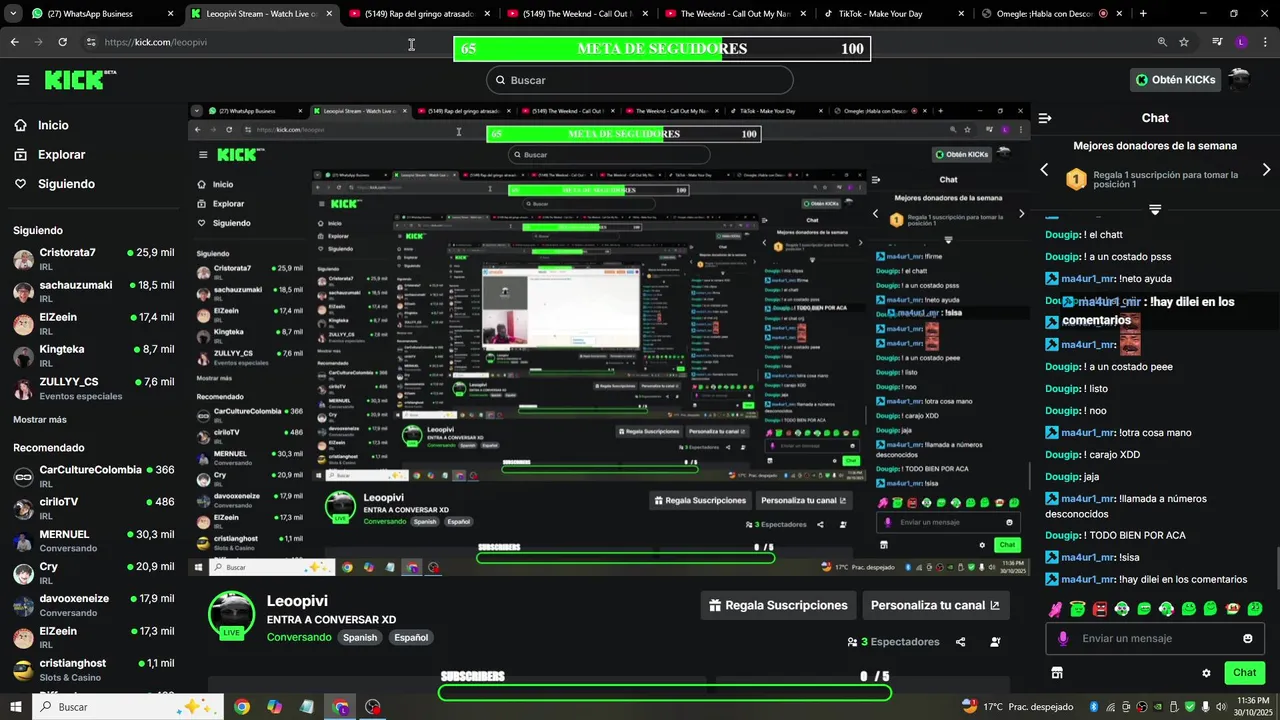The height and width of the screenshot is (720, 1280).
Task: Open Cristorata7 channel in Siguiendo
Action: point(93,259)
